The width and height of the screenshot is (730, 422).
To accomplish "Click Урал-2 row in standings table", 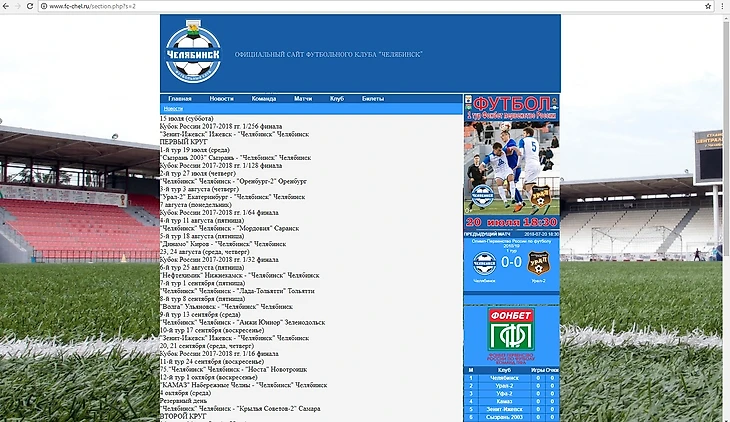I will [x=512, y=386].
